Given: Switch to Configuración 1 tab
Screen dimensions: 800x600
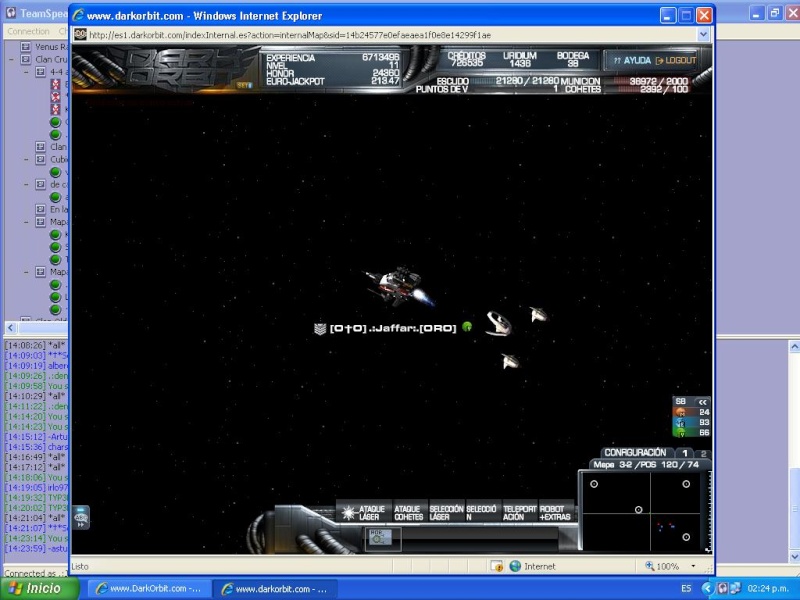Looking at the screenshot, I should point(685,453).
